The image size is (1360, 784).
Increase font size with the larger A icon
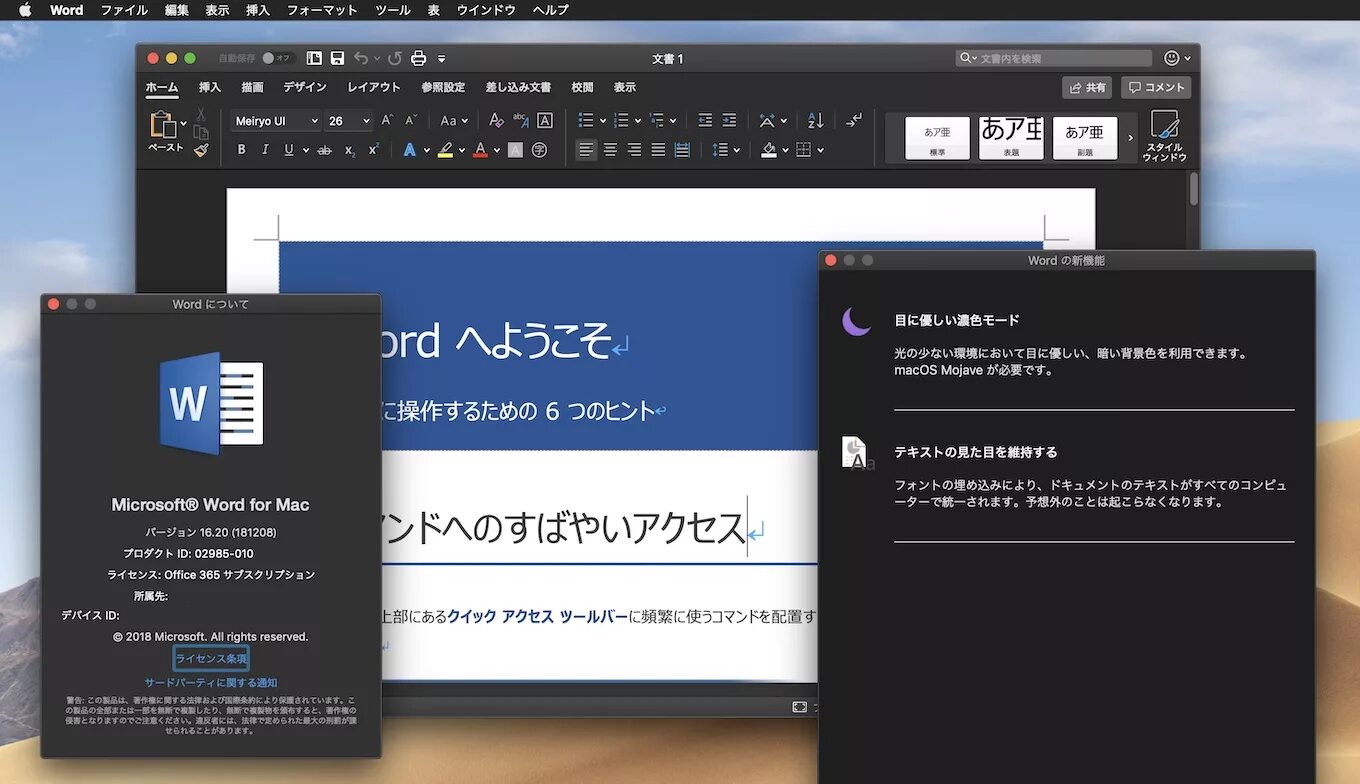tap(387, 121)
